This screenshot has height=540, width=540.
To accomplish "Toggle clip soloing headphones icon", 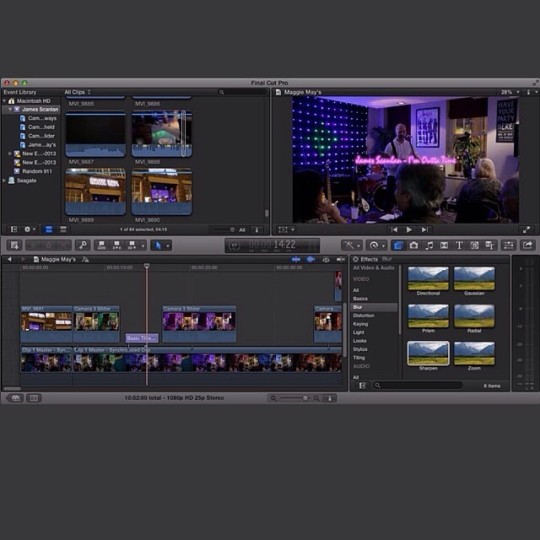I will tap(326, 260).
